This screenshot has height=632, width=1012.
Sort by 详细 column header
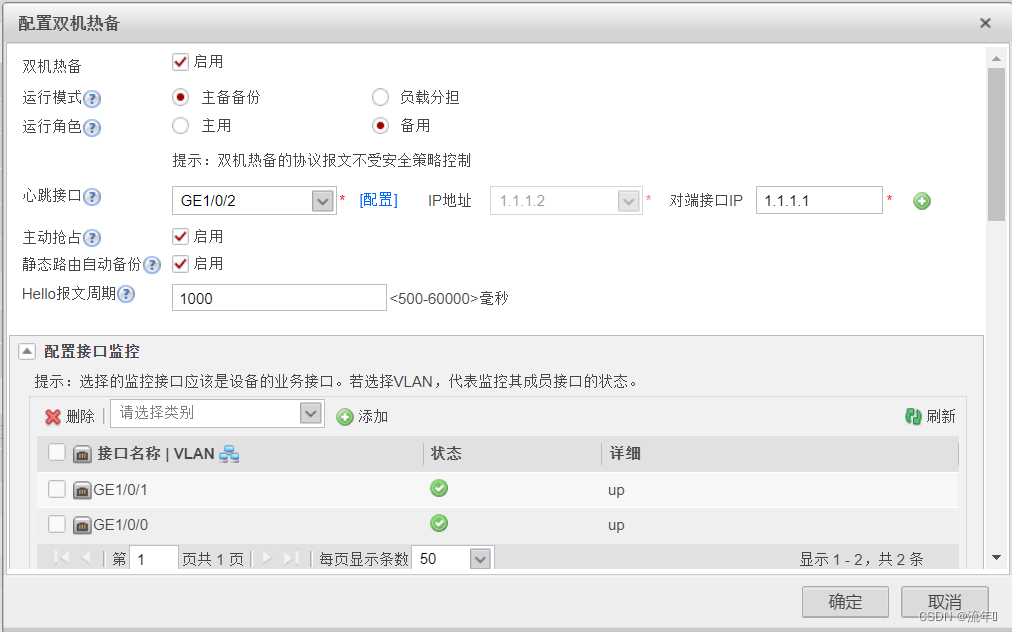625,454
